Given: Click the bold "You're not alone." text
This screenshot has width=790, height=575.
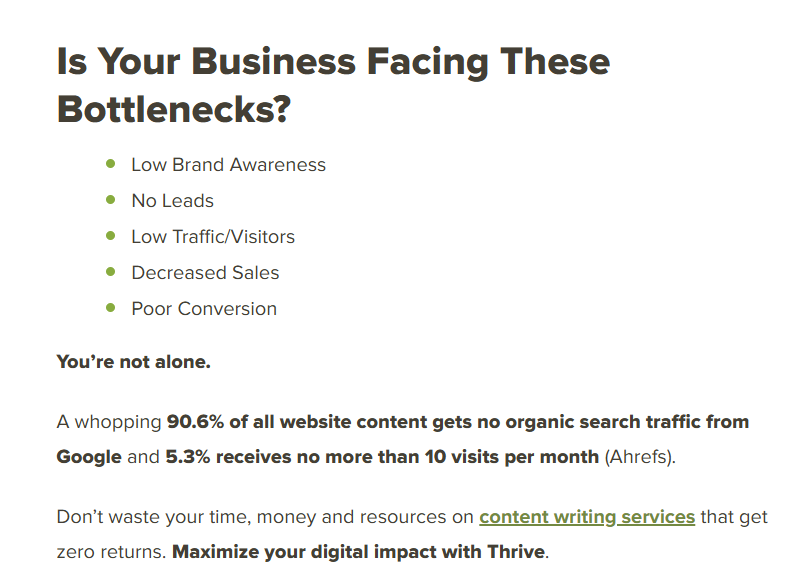Looking at the screenshot, I should coord(134,362).
